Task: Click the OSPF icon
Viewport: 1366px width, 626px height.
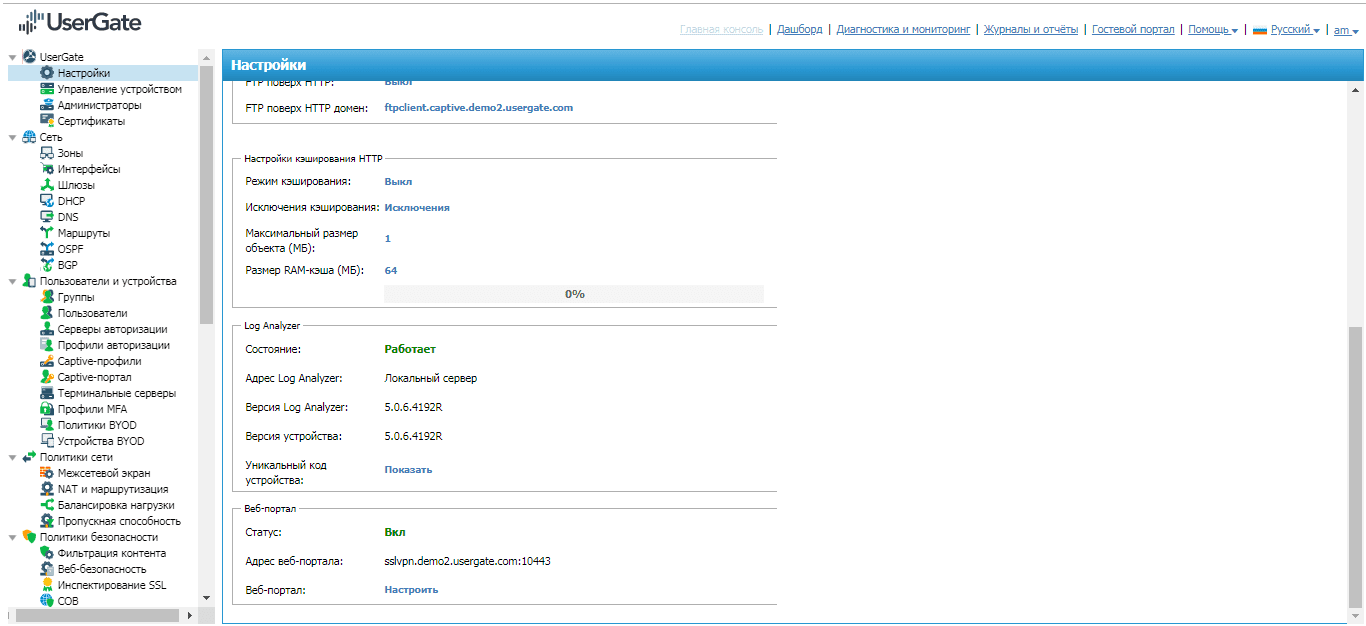Action: (x=47, y=249)
